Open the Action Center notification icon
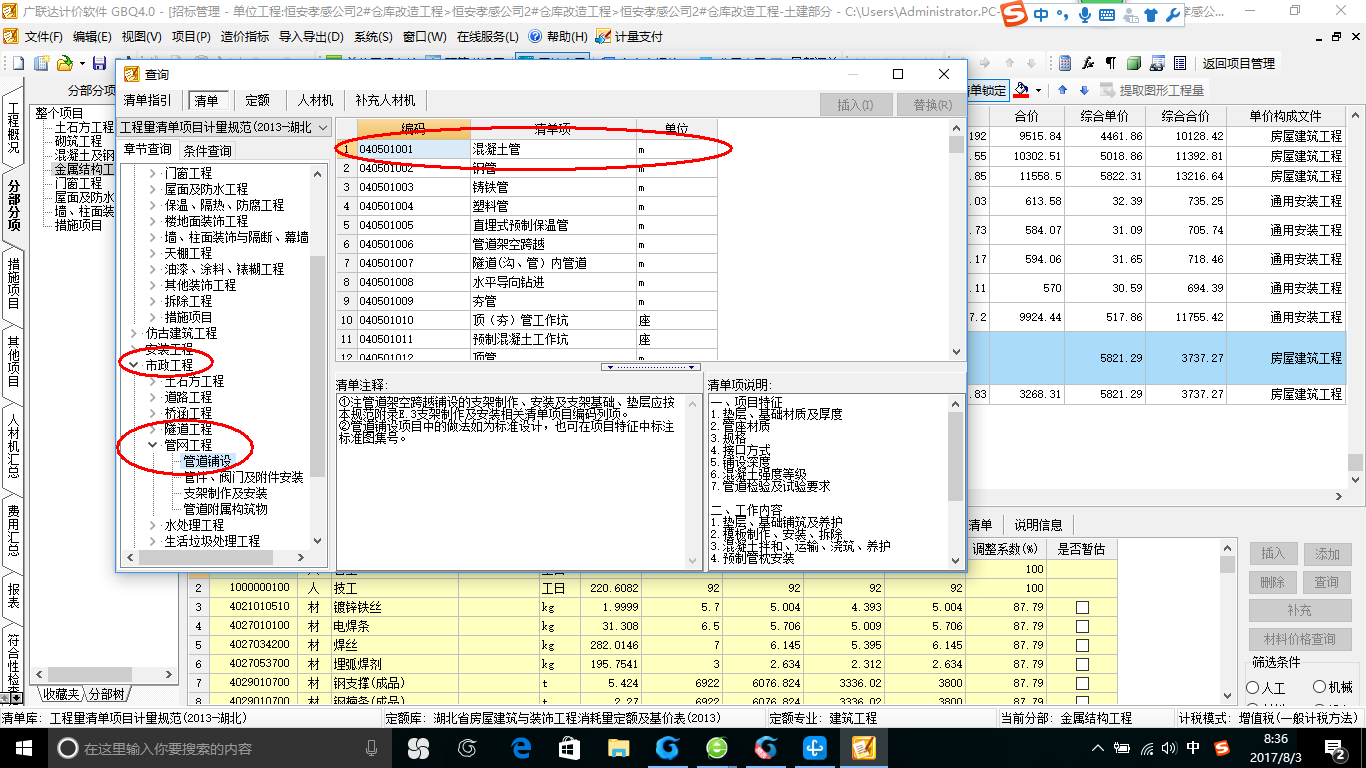This screenshot has width=1366, height=768. coord(1336,748)
